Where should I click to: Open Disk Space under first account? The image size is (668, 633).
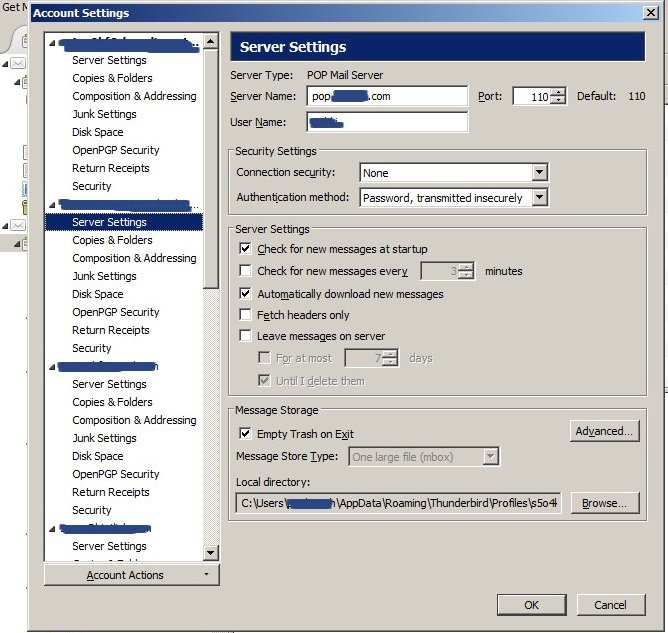(98, 132)
